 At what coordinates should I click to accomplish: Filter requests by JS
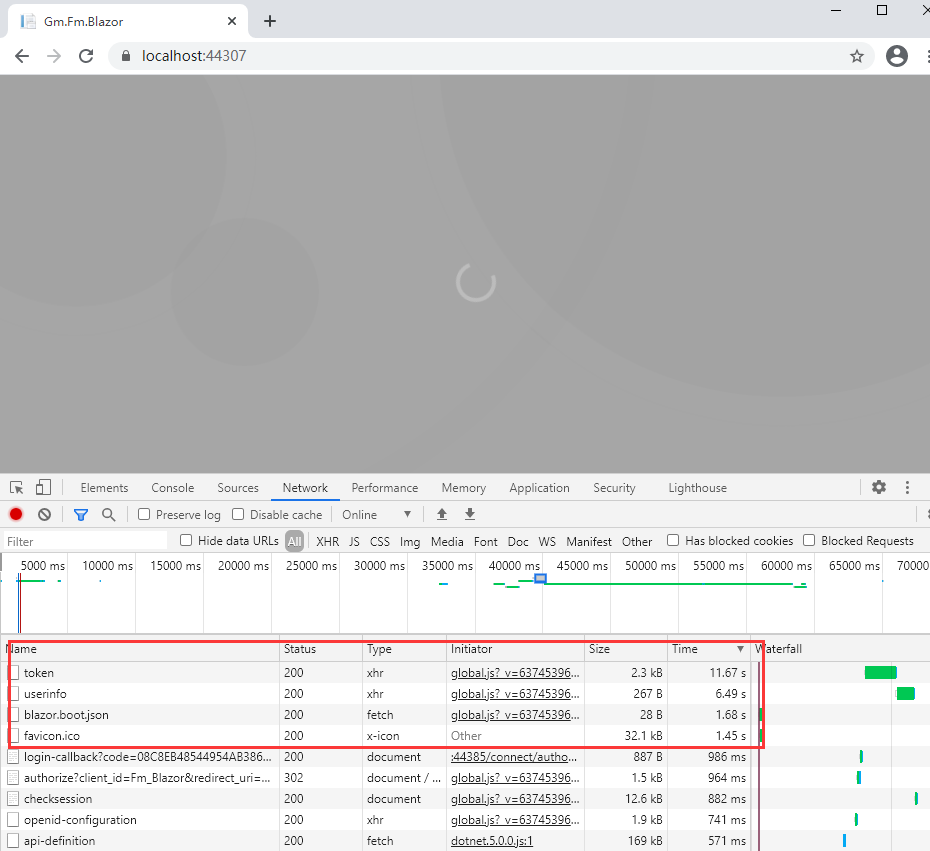354,541
